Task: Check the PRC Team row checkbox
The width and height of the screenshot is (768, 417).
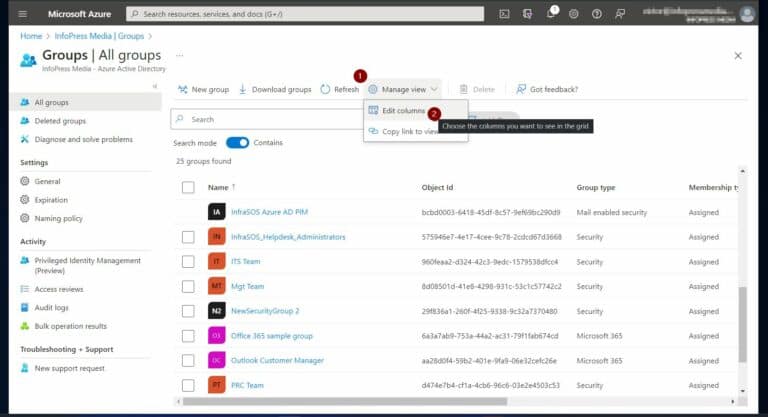Action: [x=188, y=386]
